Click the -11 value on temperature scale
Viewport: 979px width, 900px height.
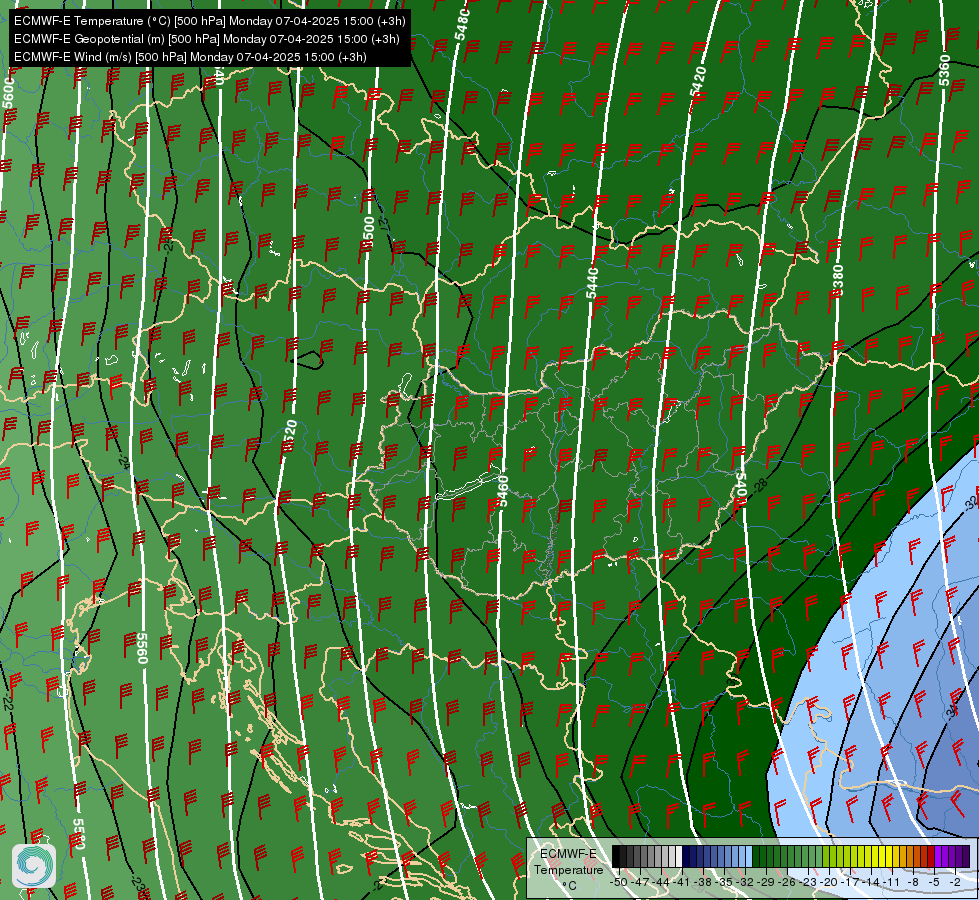[x=892, y=882]
